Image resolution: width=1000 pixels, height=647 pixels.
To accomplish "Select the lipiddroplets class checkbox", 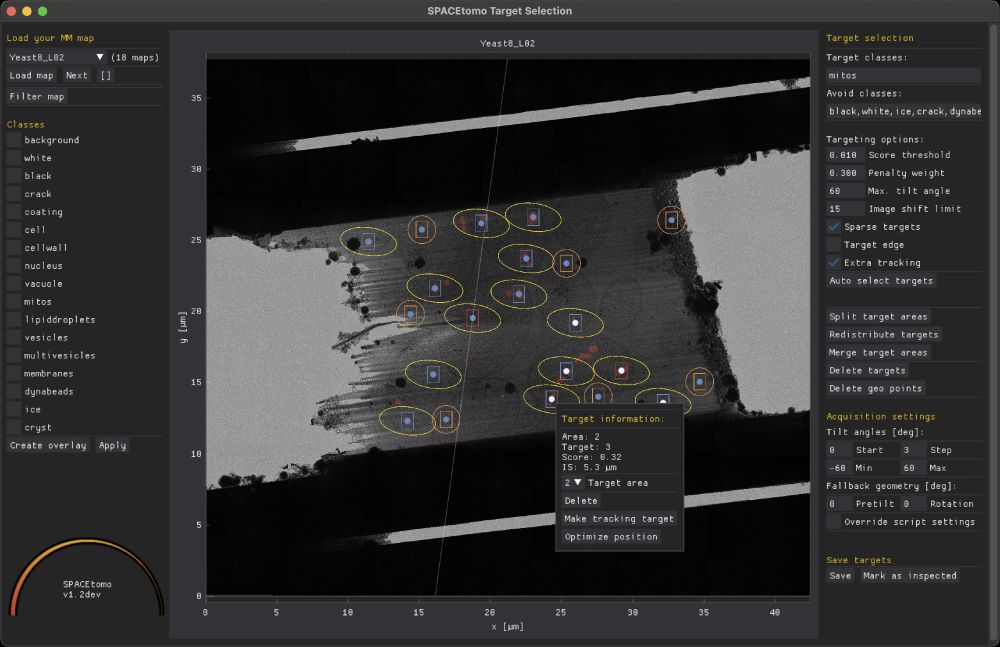I will [x=13, y=320].
